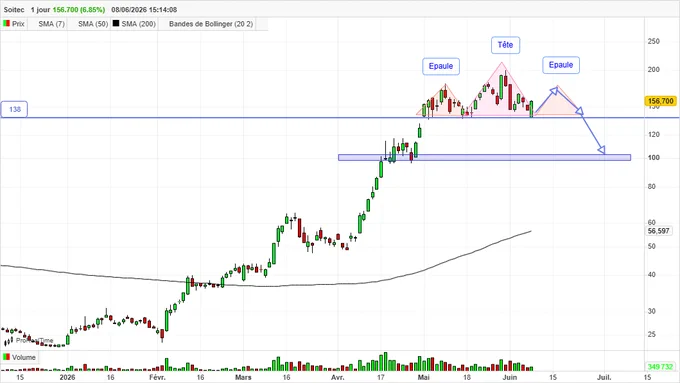Click the 200 price axis label

[x=653, y=69]
